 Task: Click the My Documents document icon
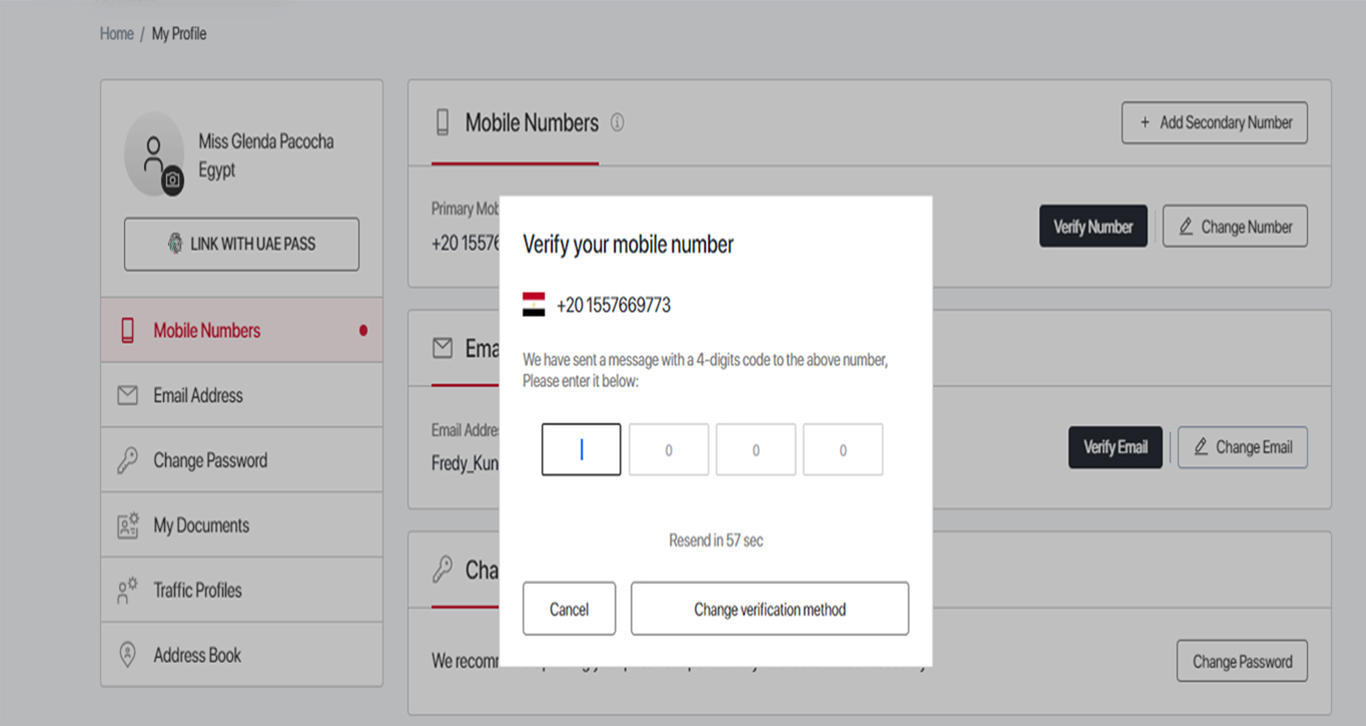(128, 525)
